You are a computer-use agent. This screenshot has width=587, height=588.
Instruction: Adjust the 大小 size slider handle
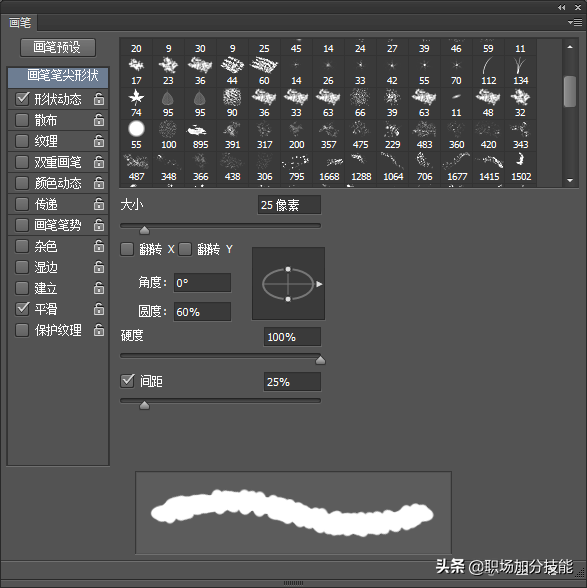pos(144,230)
